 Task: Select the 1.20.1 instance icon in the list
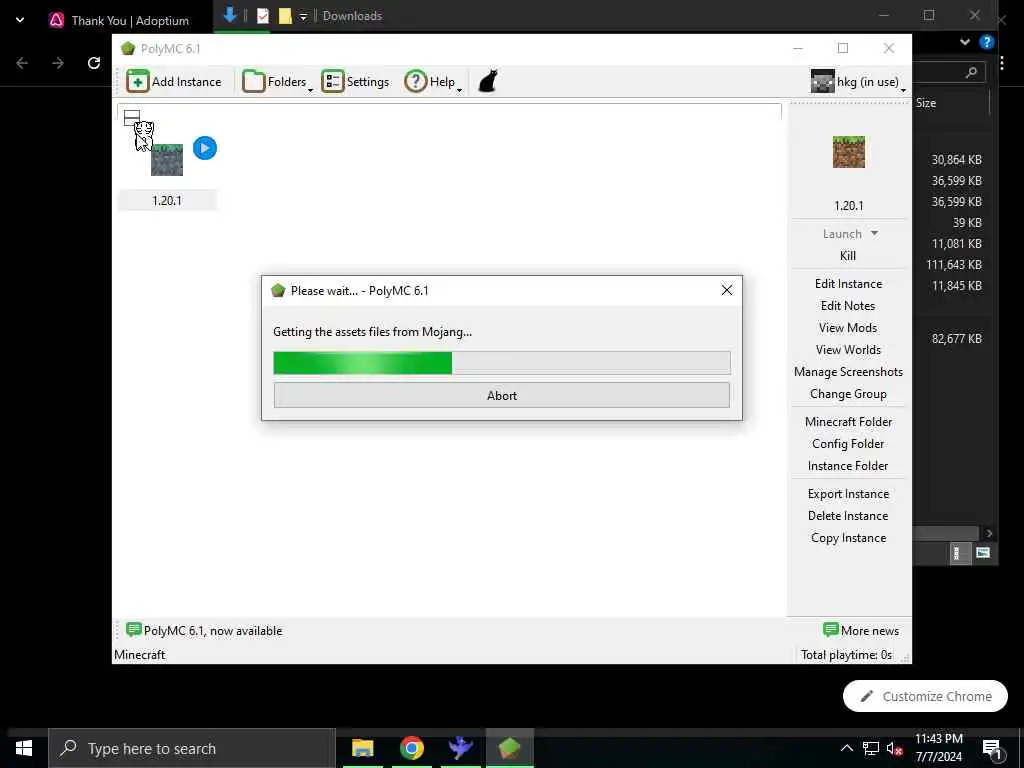(x=167, y=160)
